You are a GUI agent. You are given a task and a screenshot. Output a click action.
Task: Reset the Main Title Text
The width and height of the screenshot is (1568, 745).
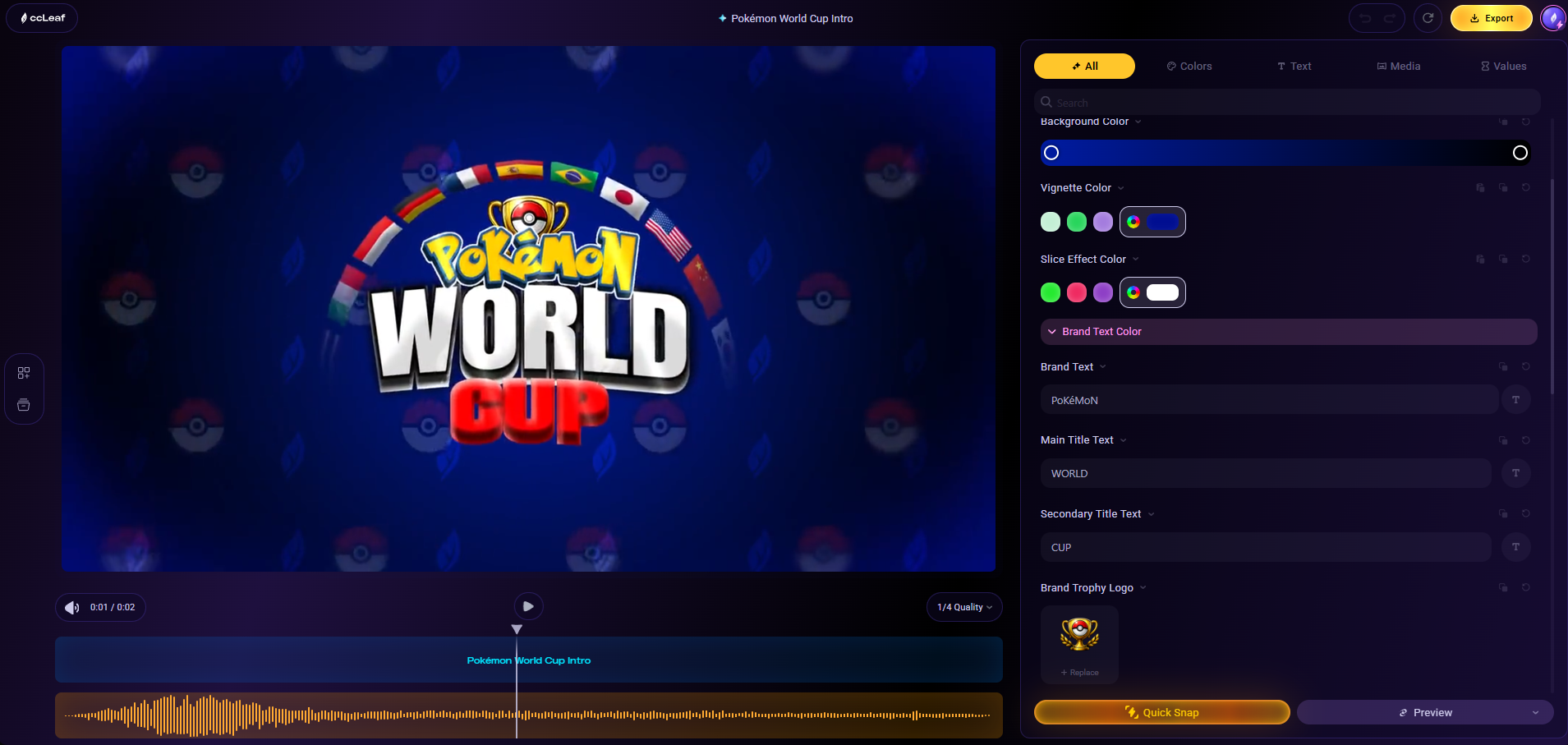(1525, 441)
